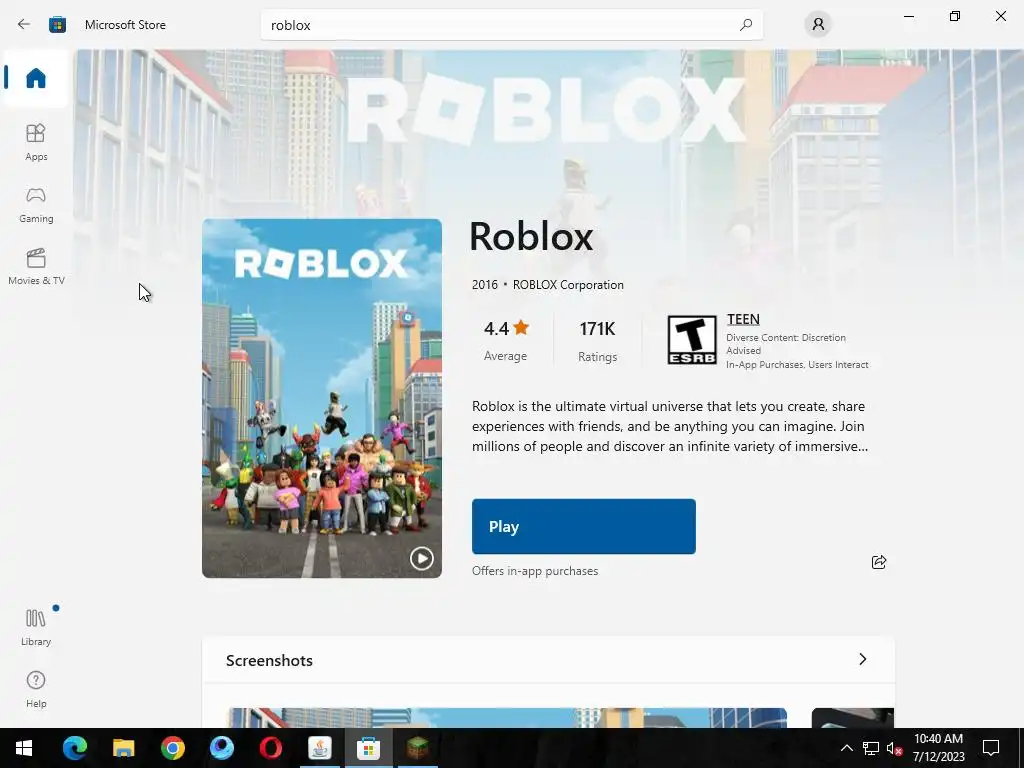The image size is (1024, 768).
Task: Click Offers in-app purchases text
Action: pyautogui.click(x=535, y=571)
